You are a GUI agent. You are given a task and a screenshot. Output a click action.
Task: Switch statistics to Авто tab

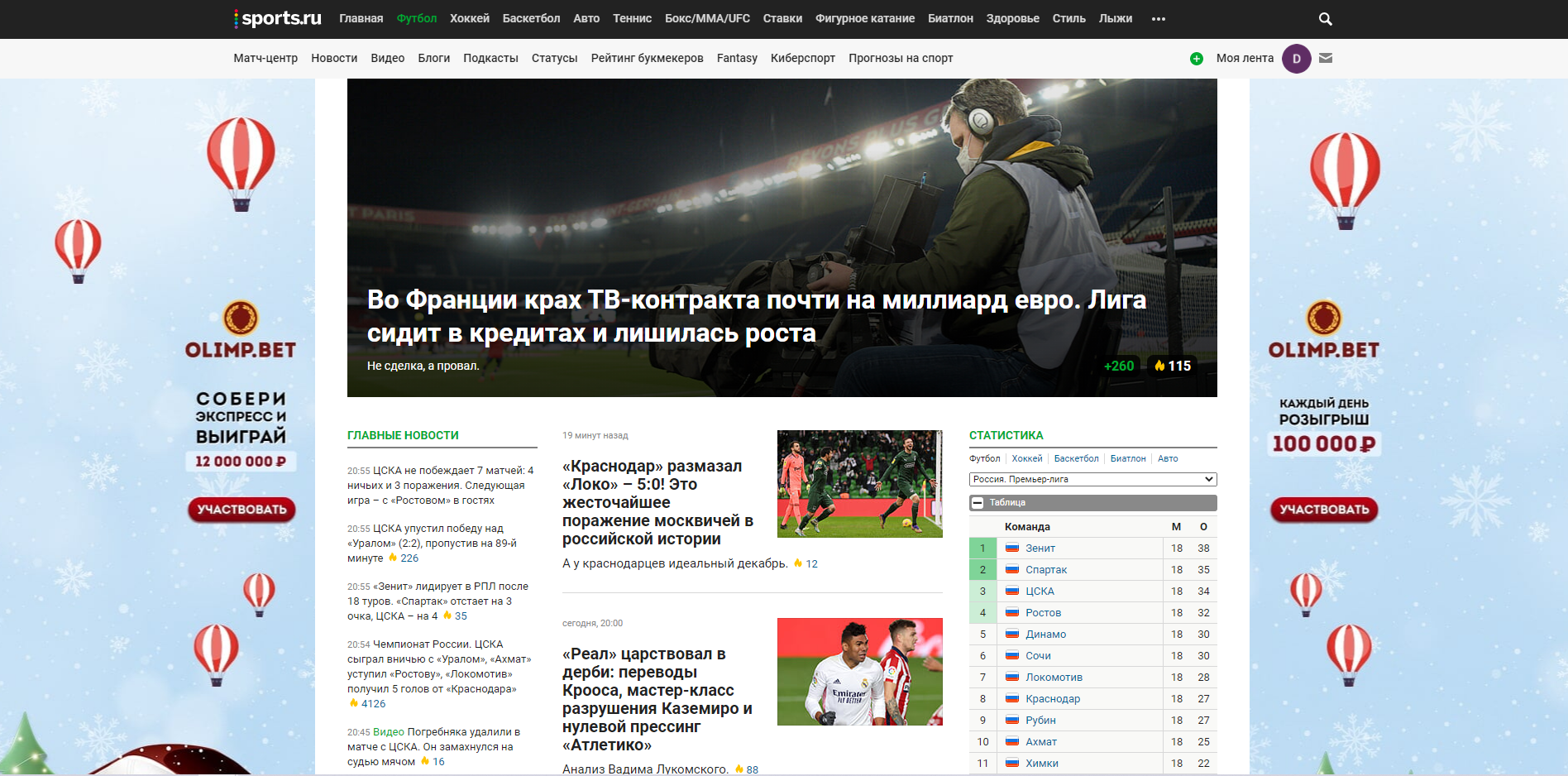[1168, 458]
